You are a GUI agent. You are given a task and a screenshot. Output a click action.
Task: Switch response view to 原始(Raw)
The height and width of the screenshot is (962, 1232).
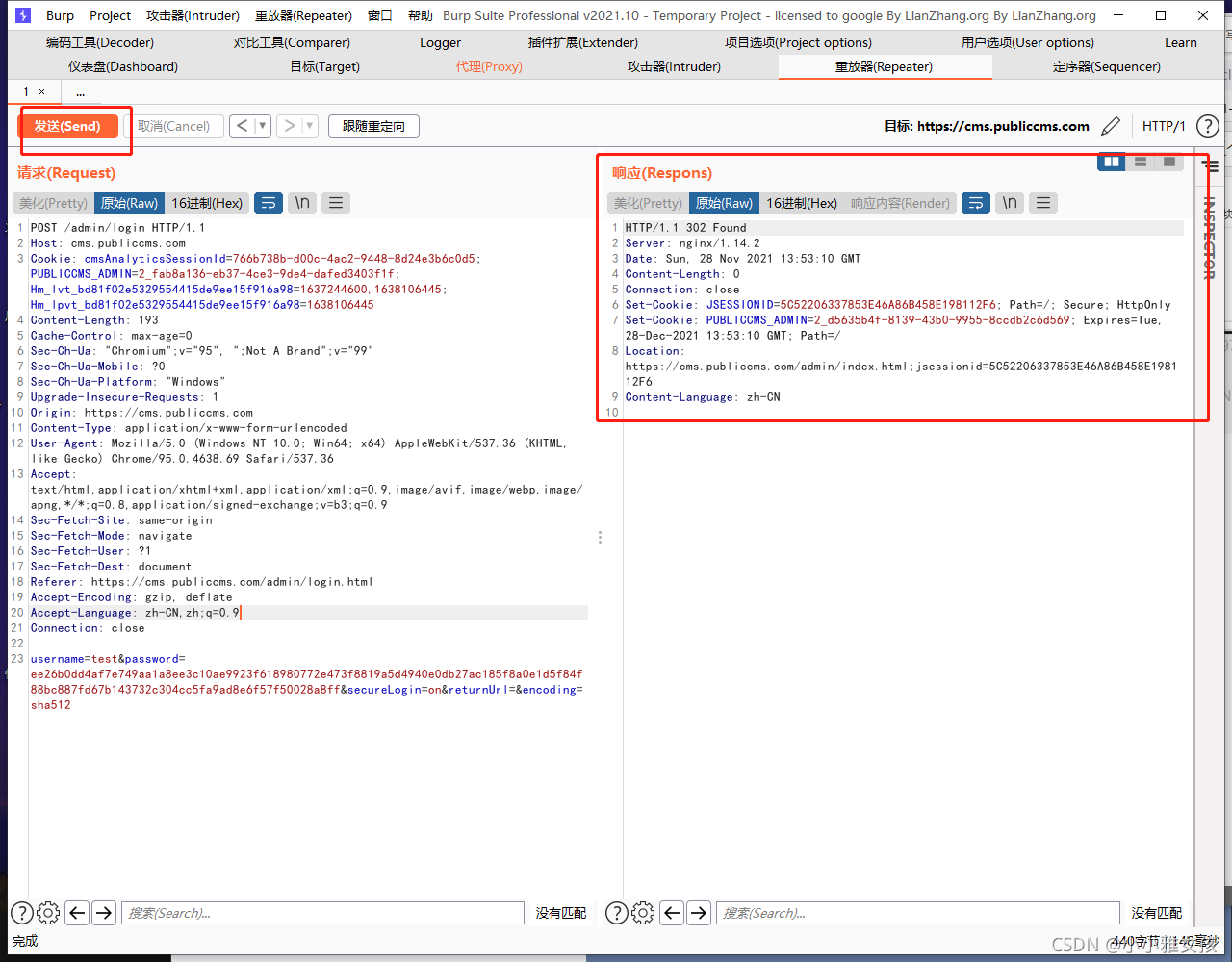pyautogui.click(x=724, y=203)
